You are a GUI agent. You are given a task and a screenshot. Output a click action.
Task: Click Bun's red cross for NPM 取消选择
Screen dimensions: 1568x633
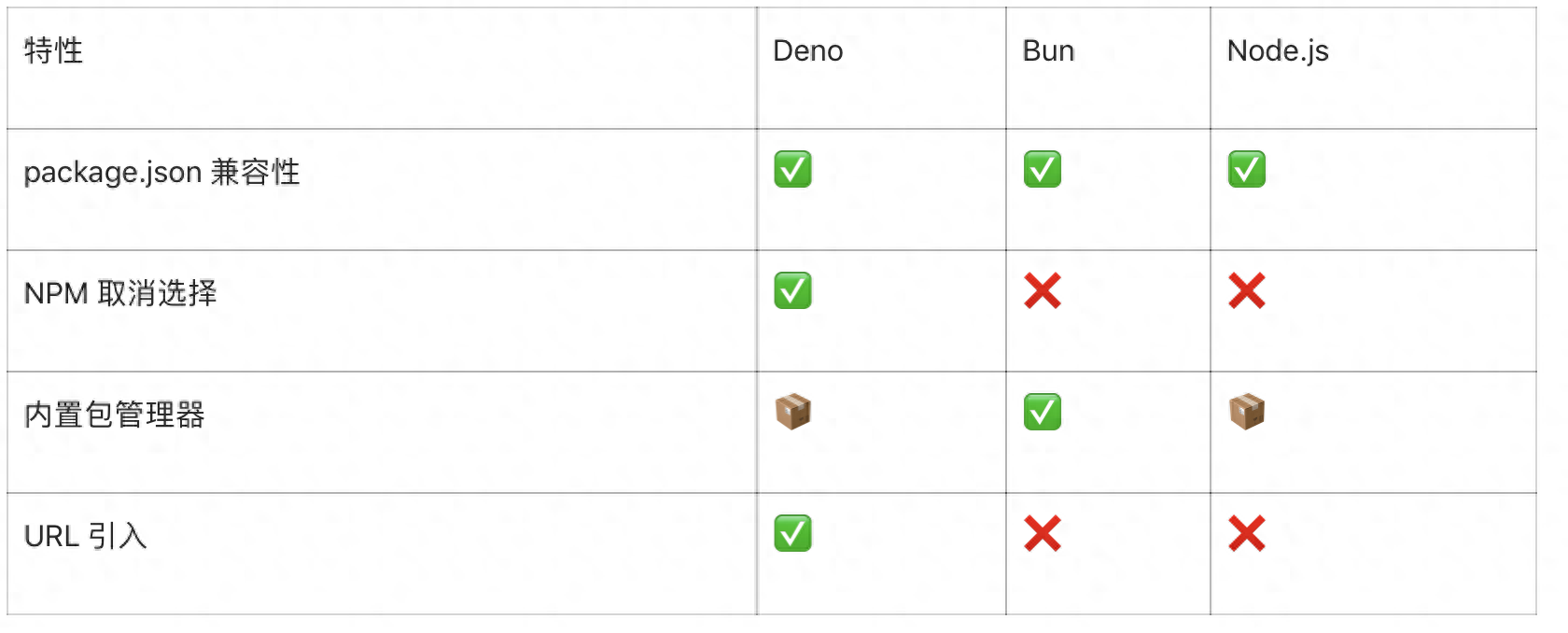1042,291
